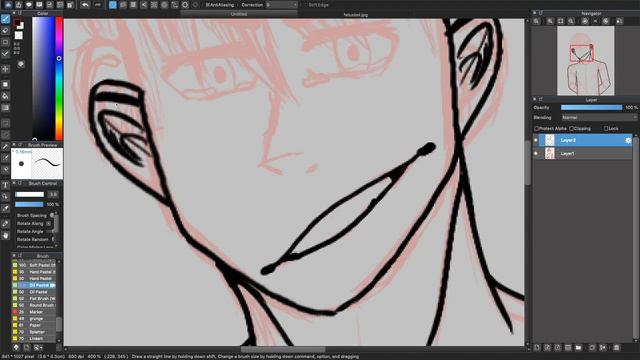Select grunge brush
The image size is (640, 360).
coord(34,319)
